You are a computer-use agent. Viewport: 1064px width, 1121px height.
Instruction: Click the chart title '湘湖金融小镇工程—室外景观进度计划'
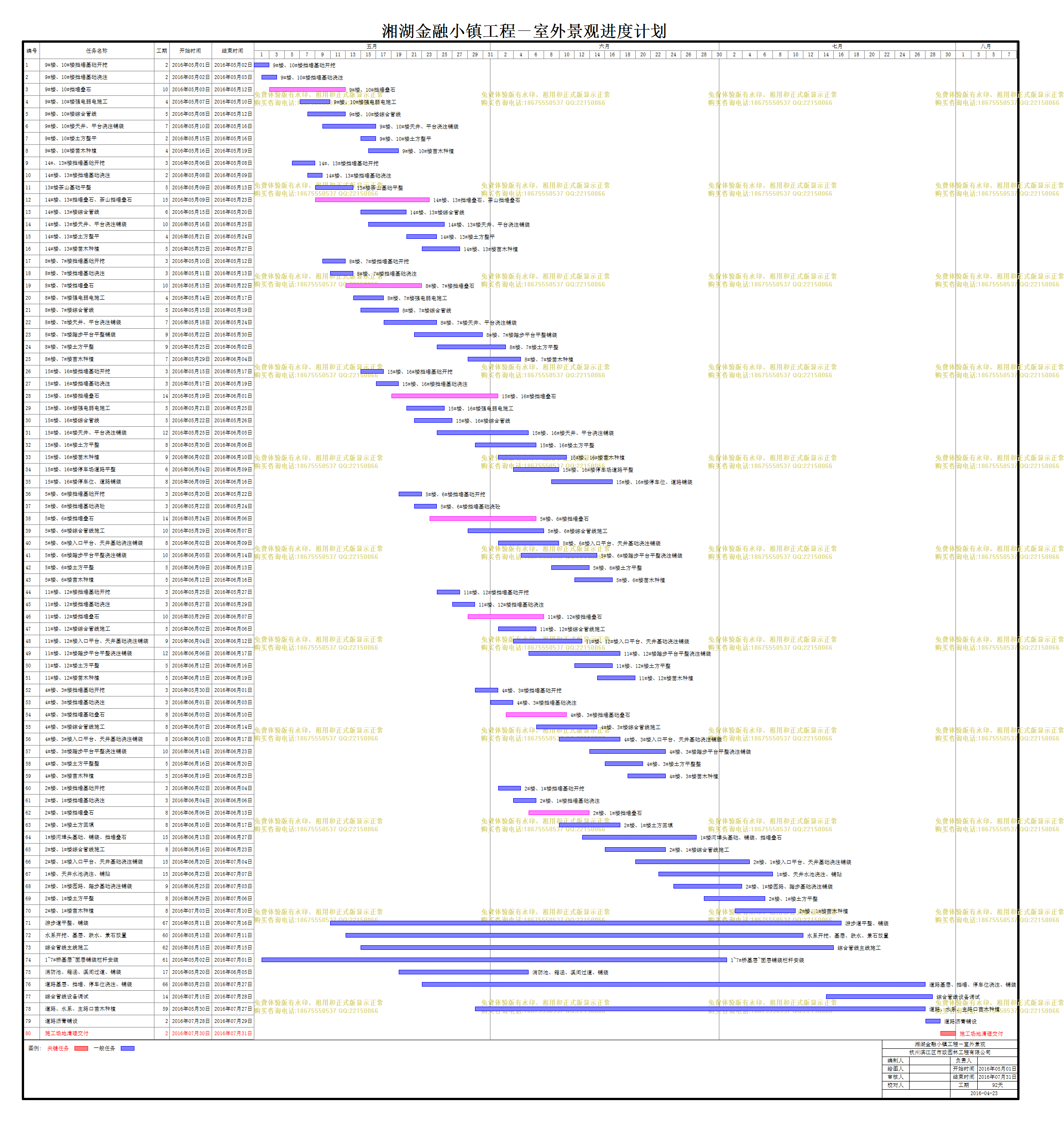point(524,30)
